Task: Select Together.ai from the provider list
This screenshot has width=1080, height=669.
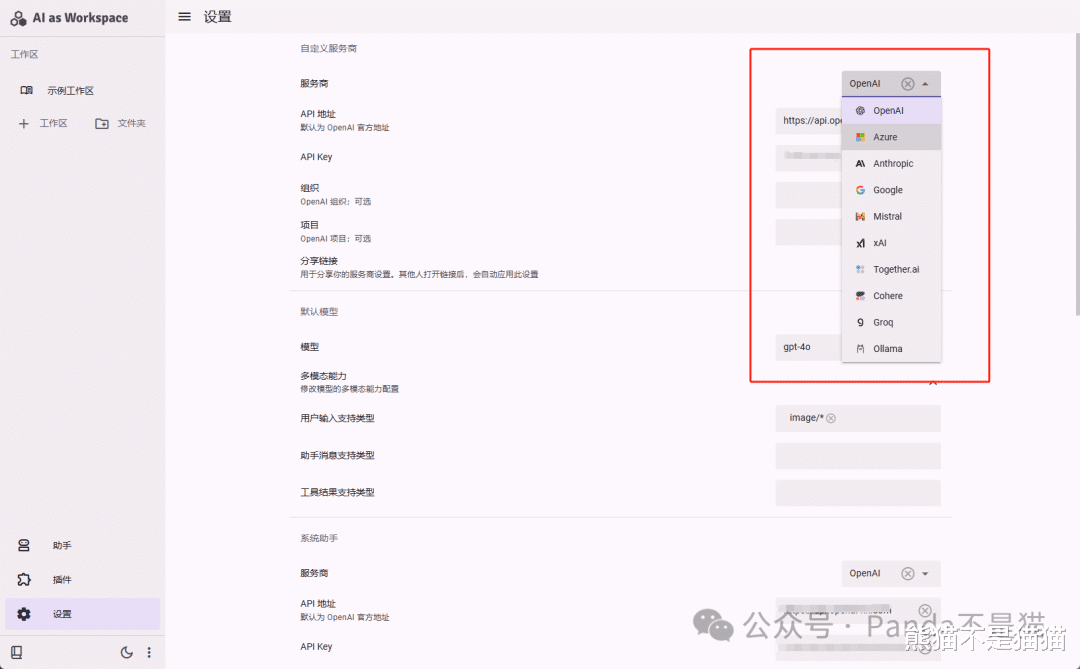Action: 891,269
